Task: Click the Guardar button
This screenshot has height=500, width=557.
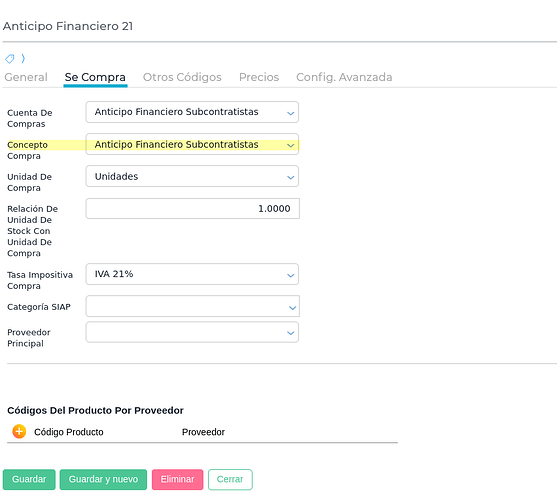Action: (29, 479)
